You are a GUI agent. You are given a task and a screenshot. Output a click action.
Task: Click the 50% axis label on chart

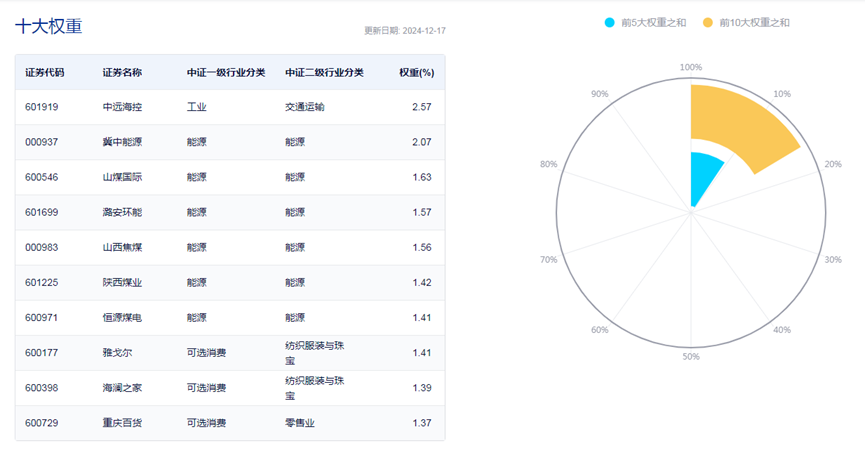691,356
